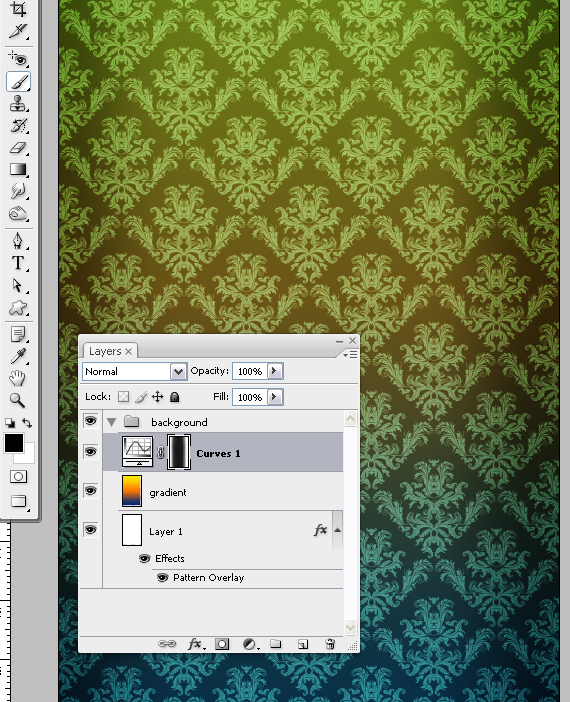Click the Opacity value field
570x702 pixels.
(x=250, y=371)
